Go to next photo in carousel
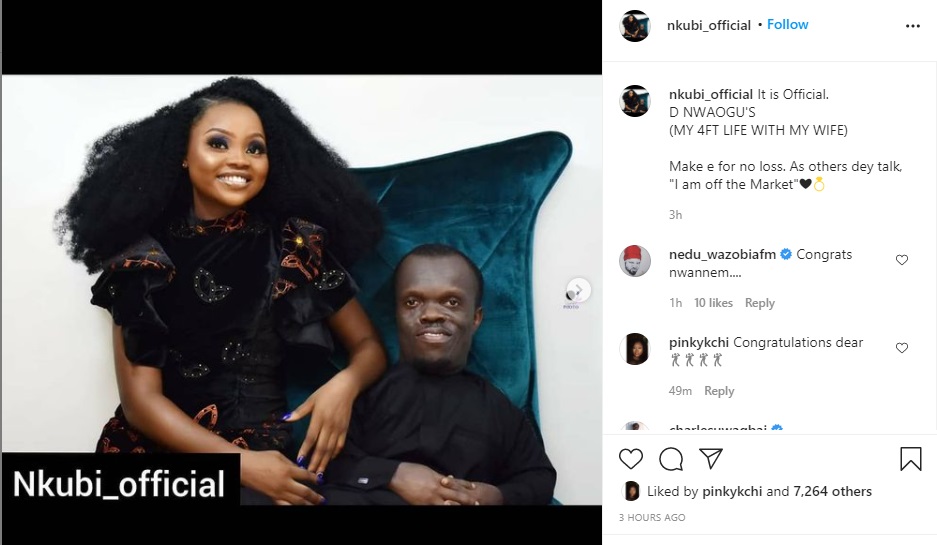The height and width of the screenshot is (545, 937). (x=578, y=290)
